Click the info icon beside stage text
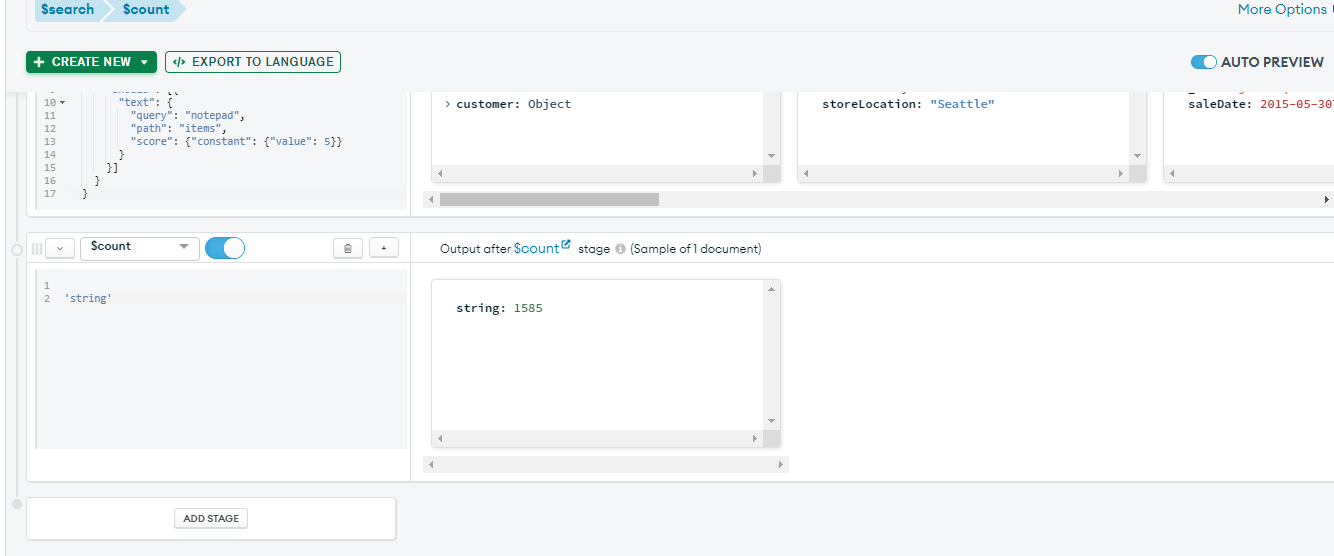Viewport: 1334px width, 556px height. point(620,249)
